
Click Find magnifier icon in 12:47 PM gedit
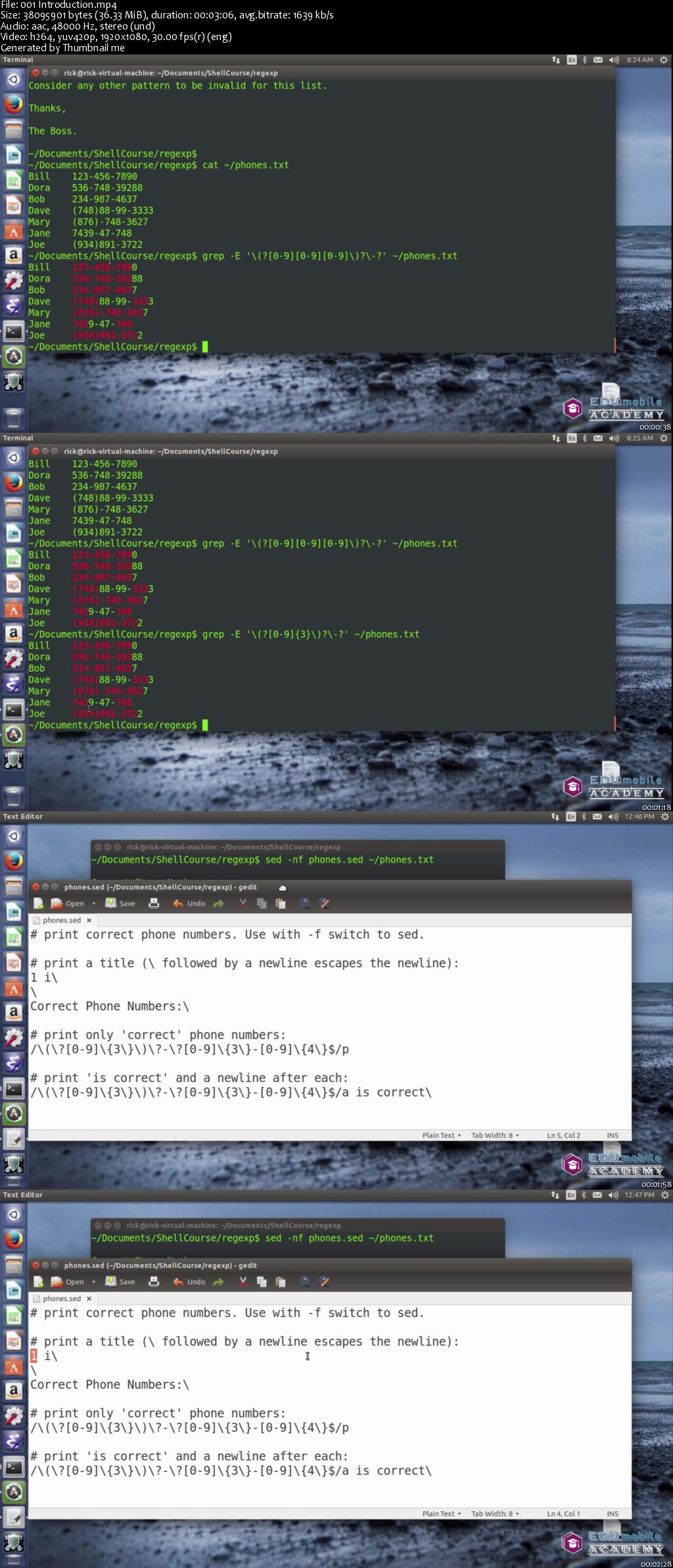coord(305,1282)
